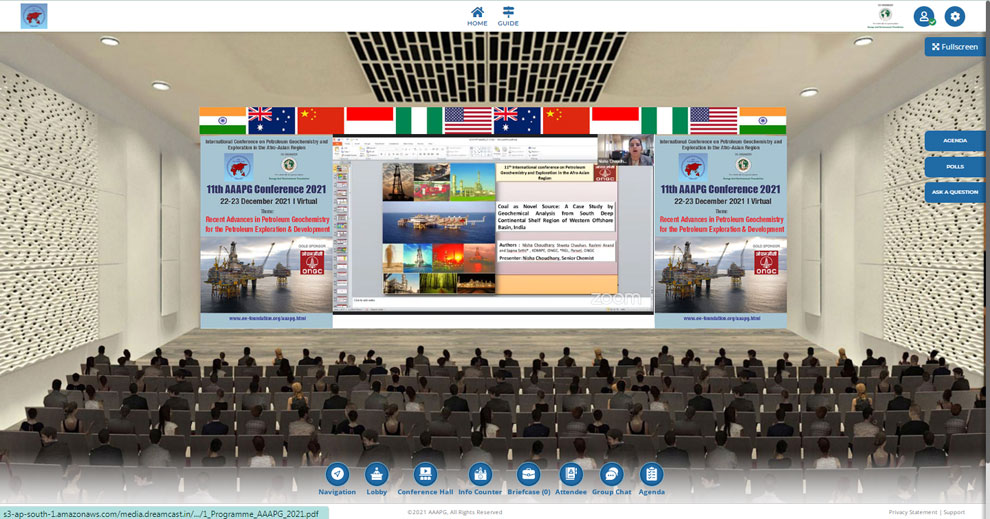Click the AAAPG logo at top left
990x519 pixels.
point(33,16)
